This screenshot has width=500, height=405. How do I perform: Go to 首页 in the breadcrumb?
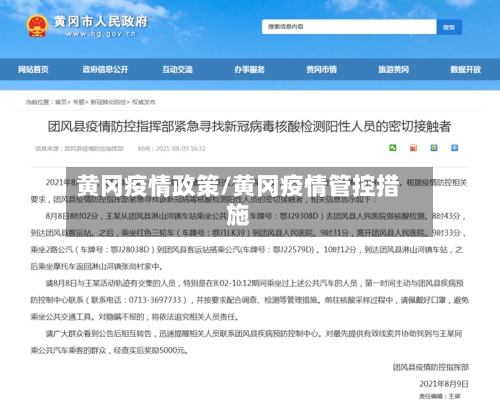click(x=61, y=102)
